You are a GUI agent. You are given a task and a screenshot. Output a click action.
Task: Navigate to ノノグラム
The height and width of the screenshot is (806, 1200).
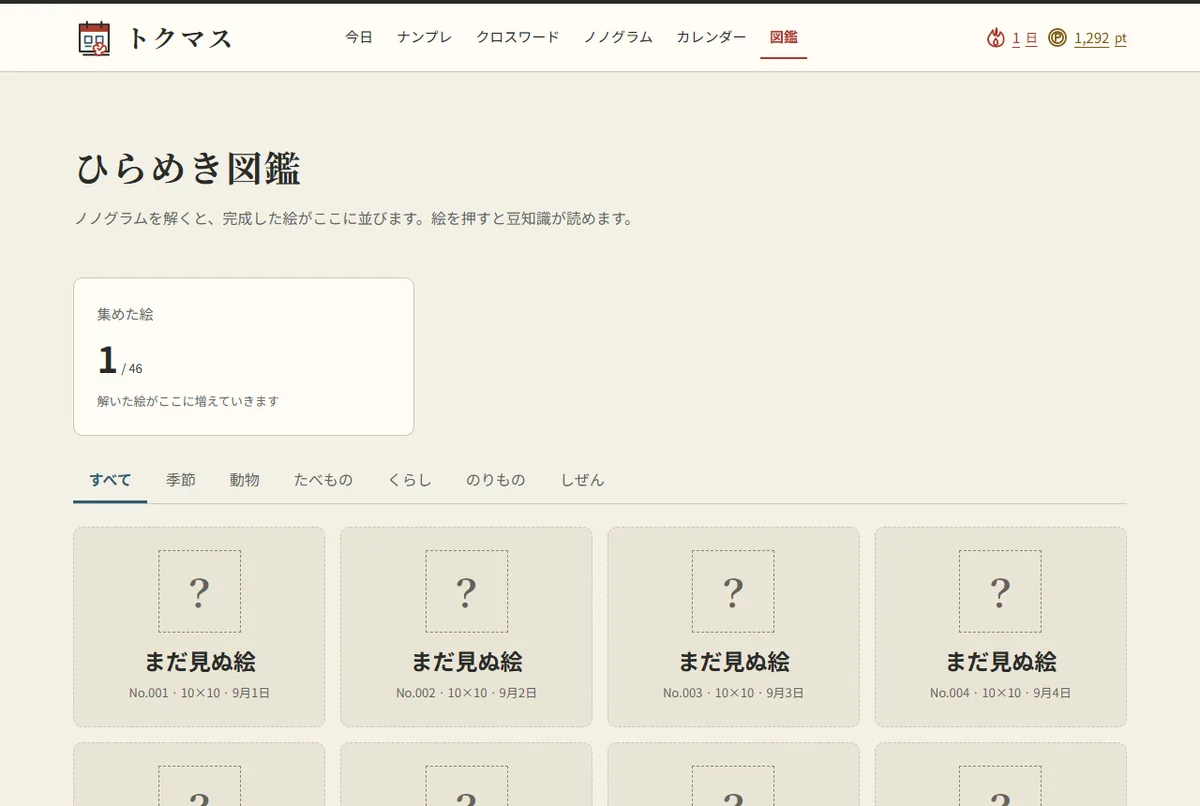coord(618,37)
